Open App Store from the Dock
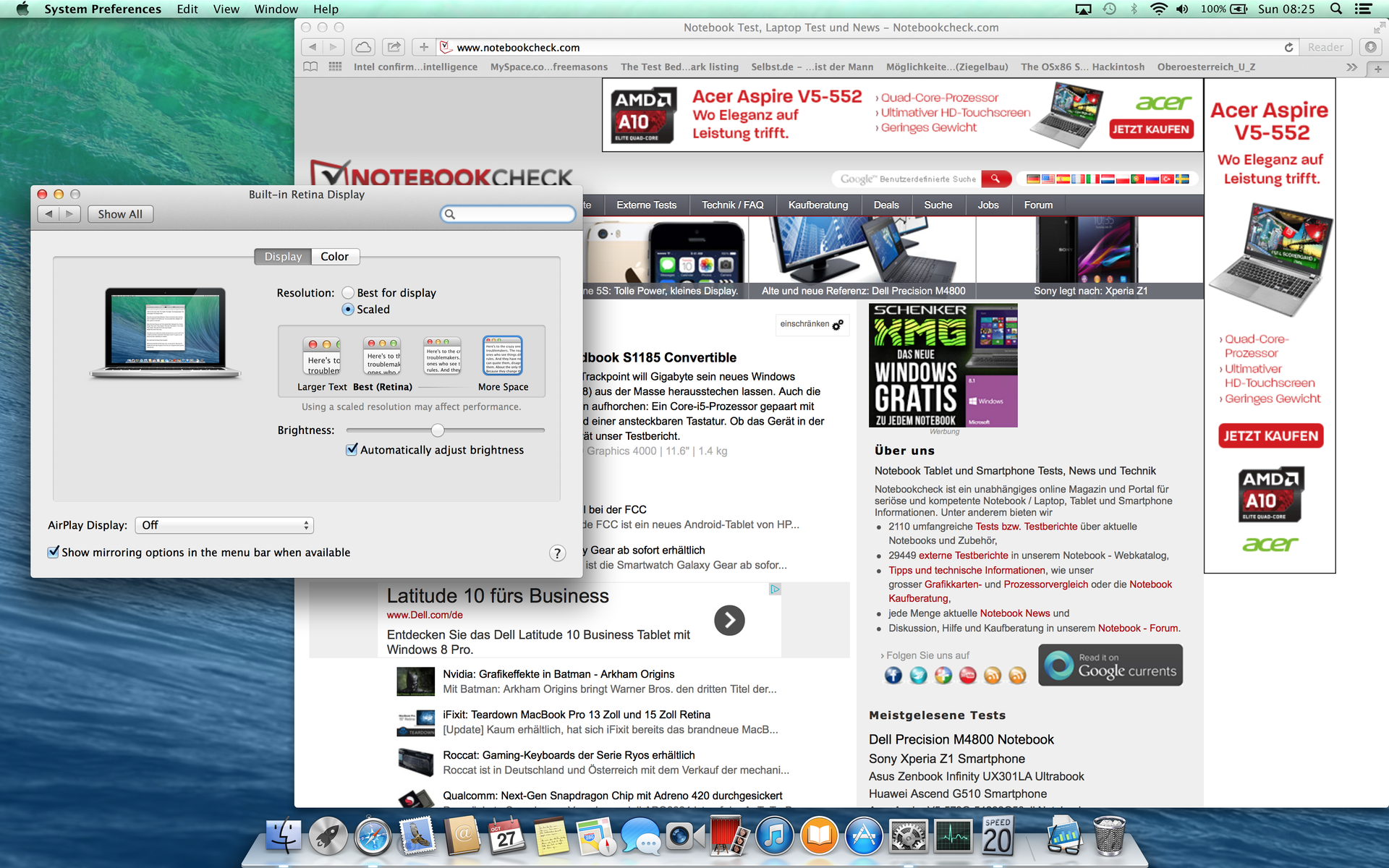The height and width of the screenshot is (868, 1389). pos(864,837)
